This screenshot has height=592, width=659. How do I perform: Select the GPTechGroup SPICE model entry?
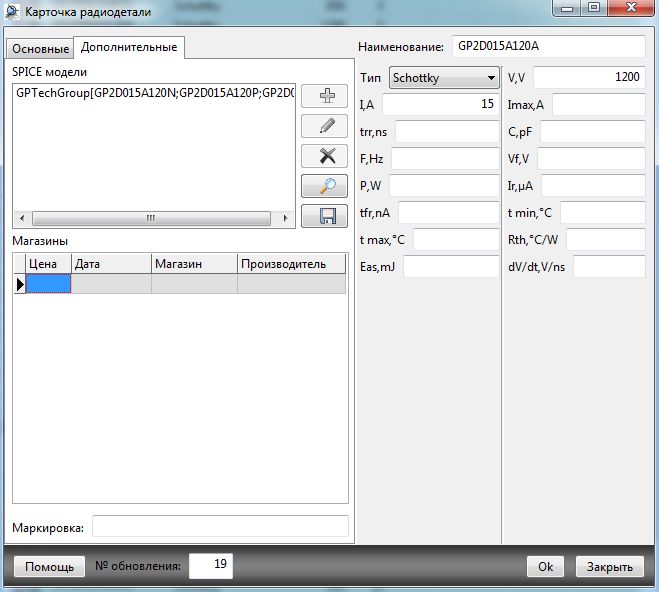click(x=154, y=93)
